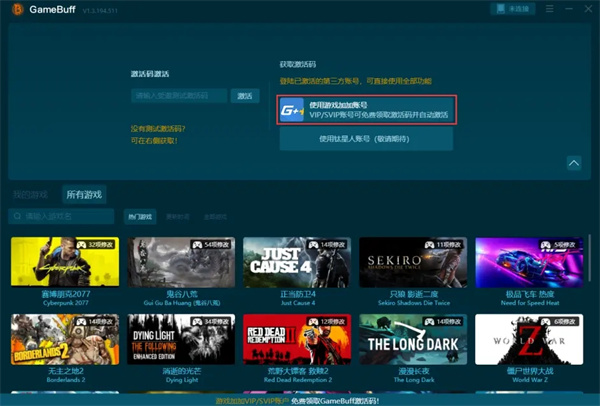600x406 pixels.
Task: Select the 最新游戏 filter
Action: pyautogui.click(x=178, y=216)
